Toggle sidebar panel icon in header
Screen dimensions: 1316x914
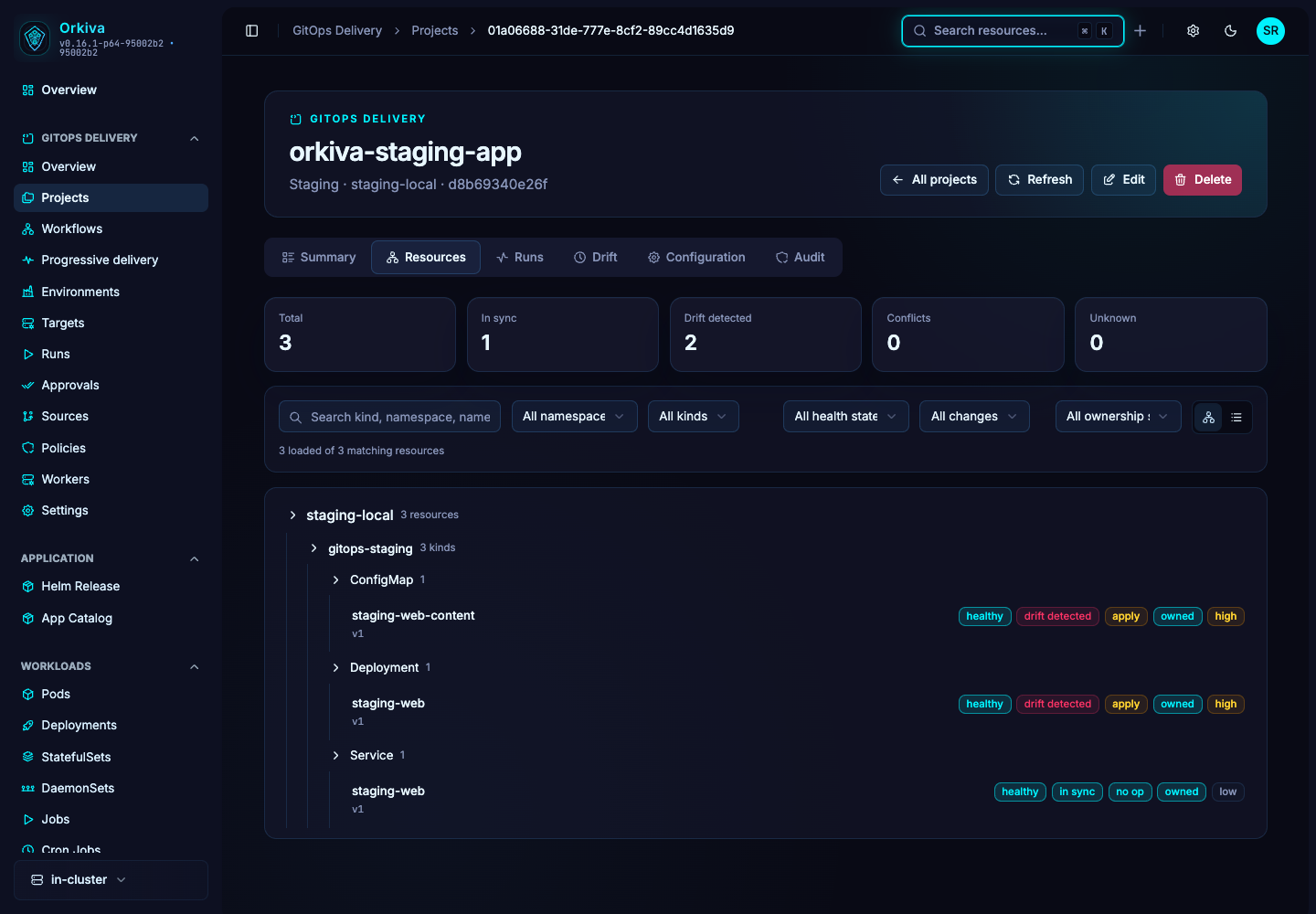252,31
